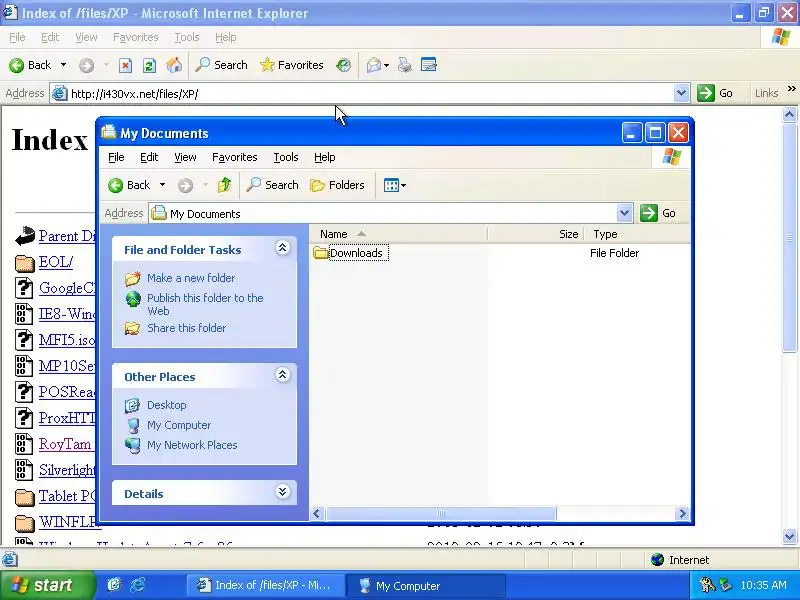Screen dimensions: 800x600
Task: Click Internet Explorer quick launch icon
Action: (138, 585)
